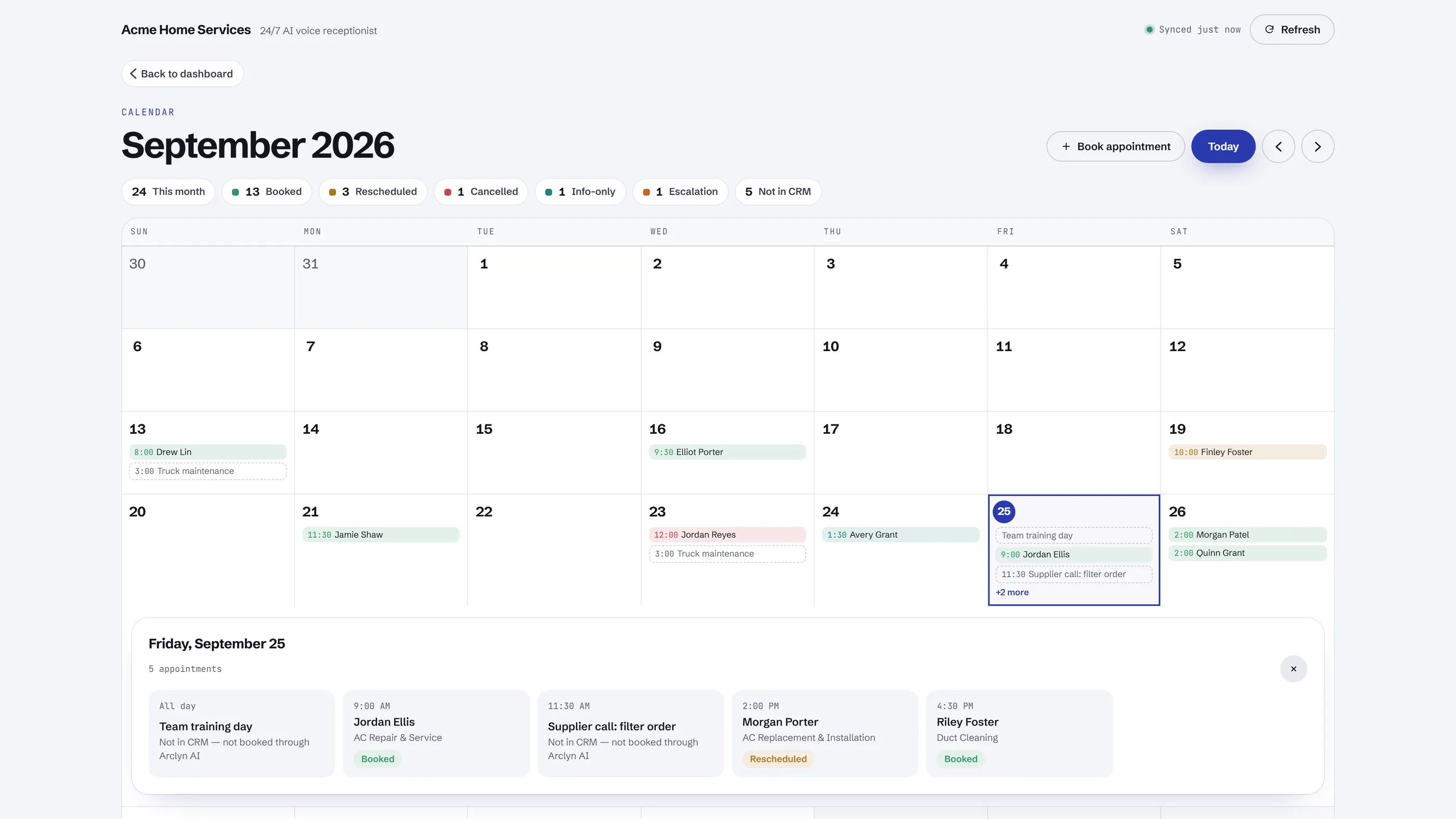This screenshot has width=1456, height=819.
Task: Select previous-month date 31
Action: tap(310, 264)
